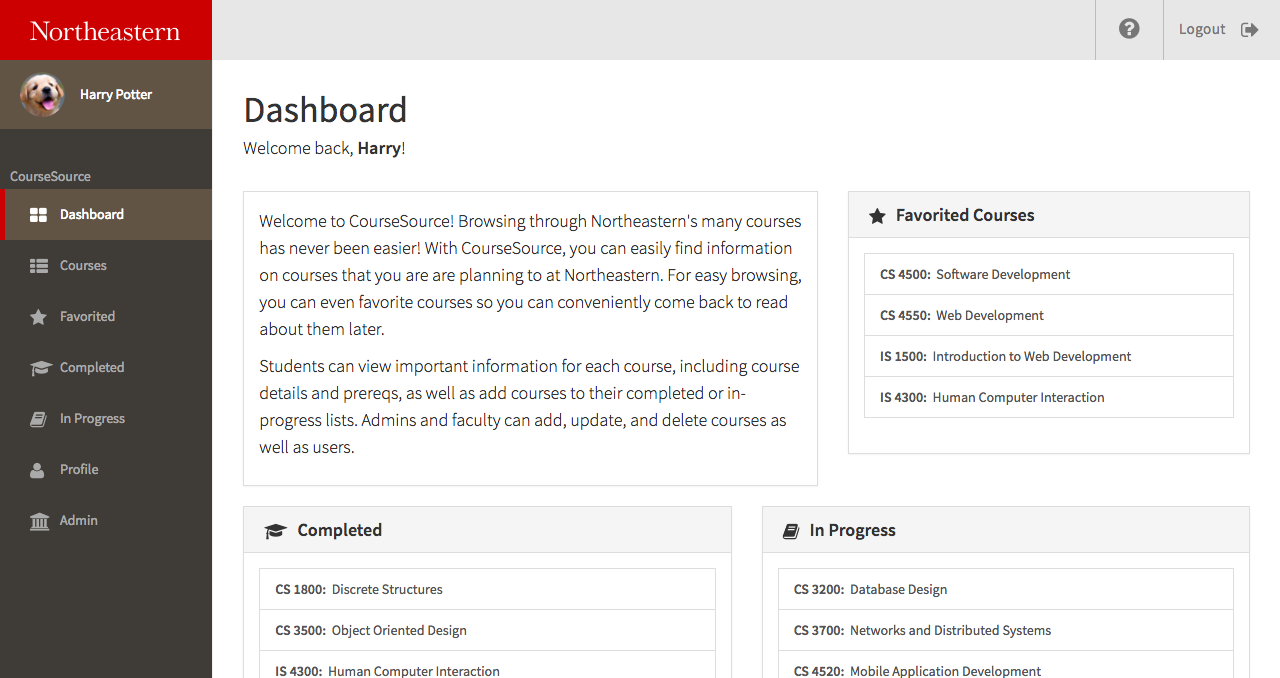The height and width of the screenshot is (678, 1280).
Task: Open CS 1800 Discrete Structures completed course
Action: pos(387,589)
